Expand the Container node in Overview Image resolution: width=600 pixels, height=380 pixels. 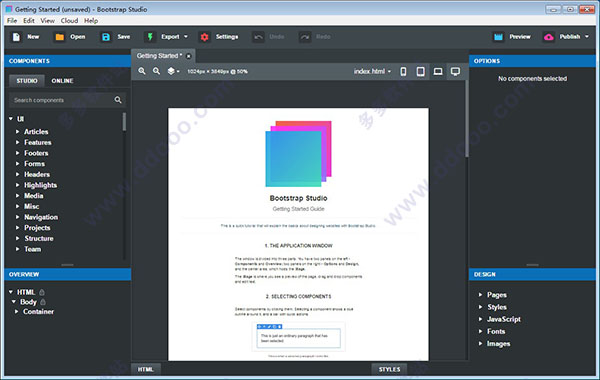(x=16, y=312)
